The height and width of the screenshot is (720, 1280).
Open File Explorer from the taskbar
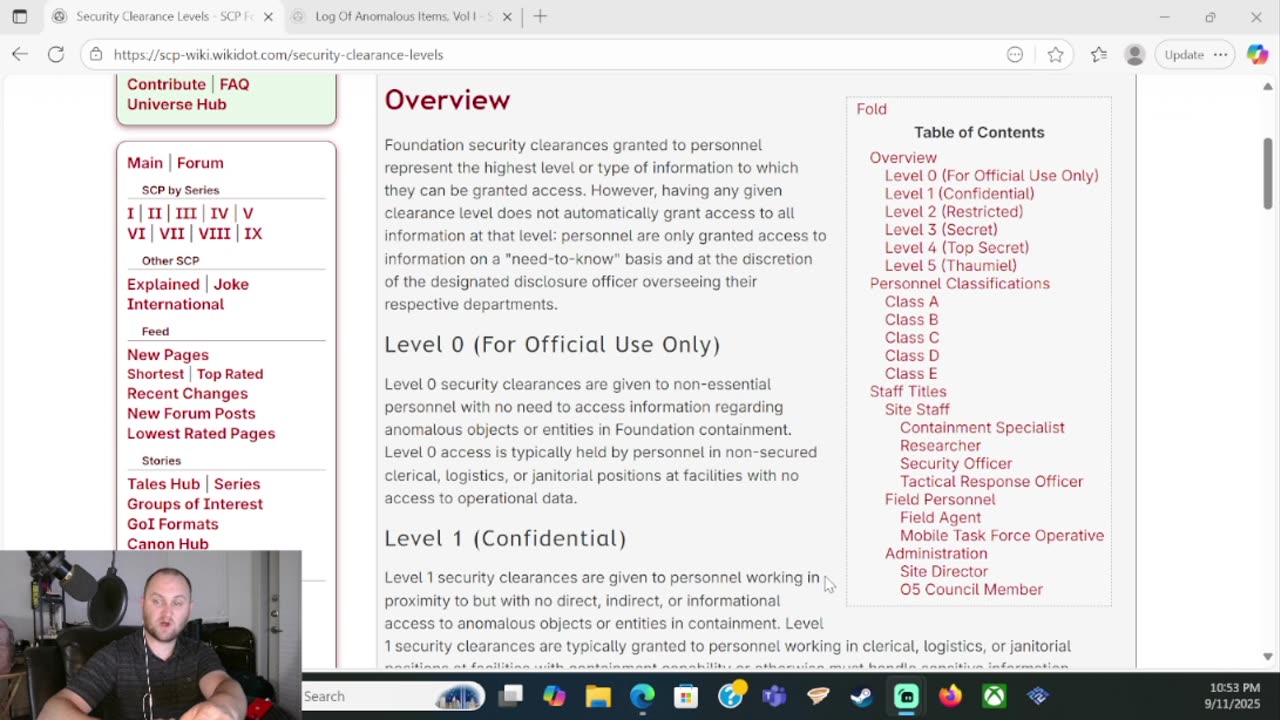pyautogui.click(x=598, y=696)
